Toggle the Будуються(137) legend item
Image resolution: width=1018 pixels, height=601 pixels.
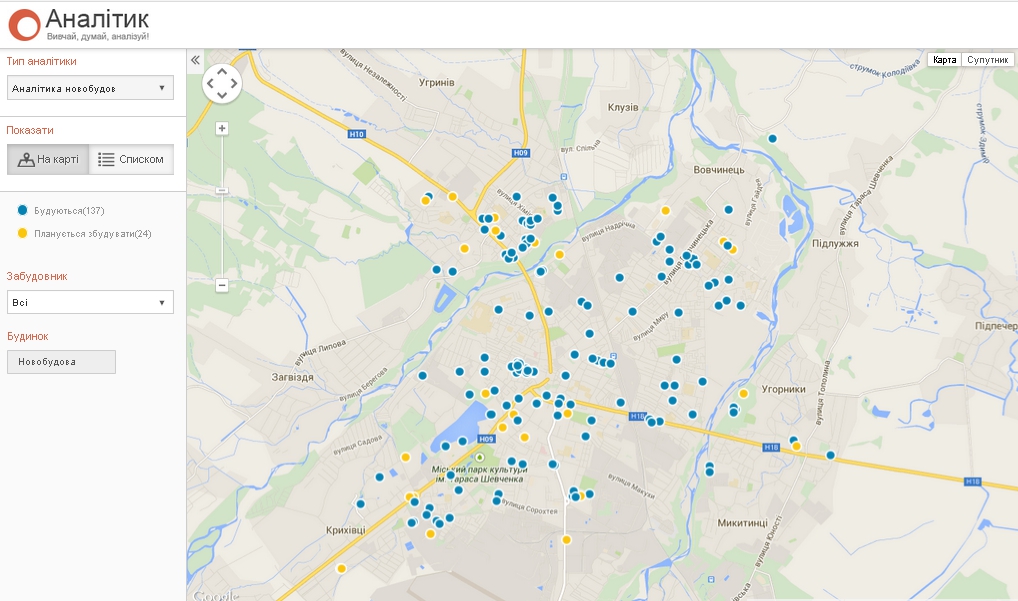coord(68,211)
